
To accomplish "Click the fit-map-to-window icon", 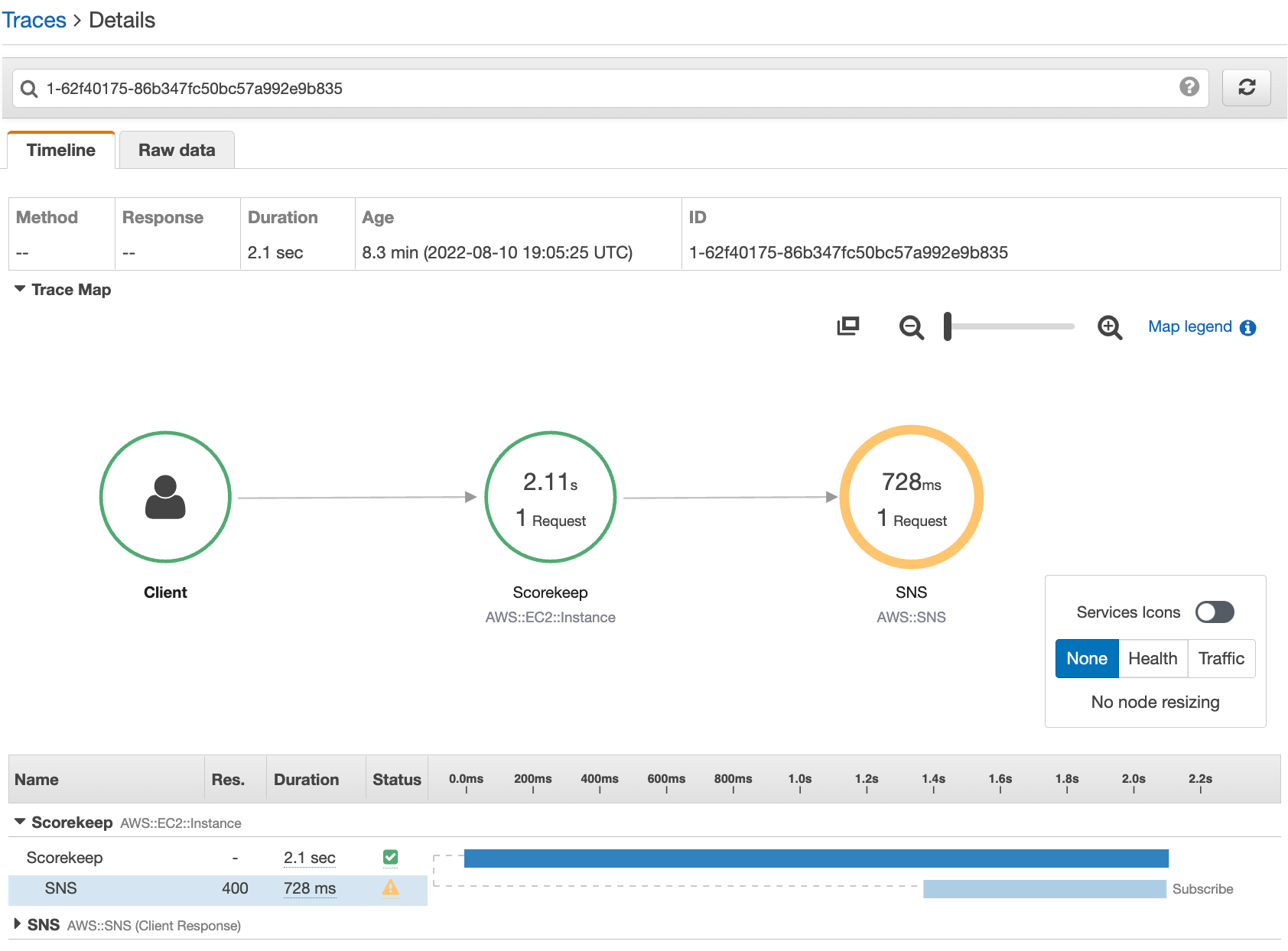I will [x=847, y=326].
